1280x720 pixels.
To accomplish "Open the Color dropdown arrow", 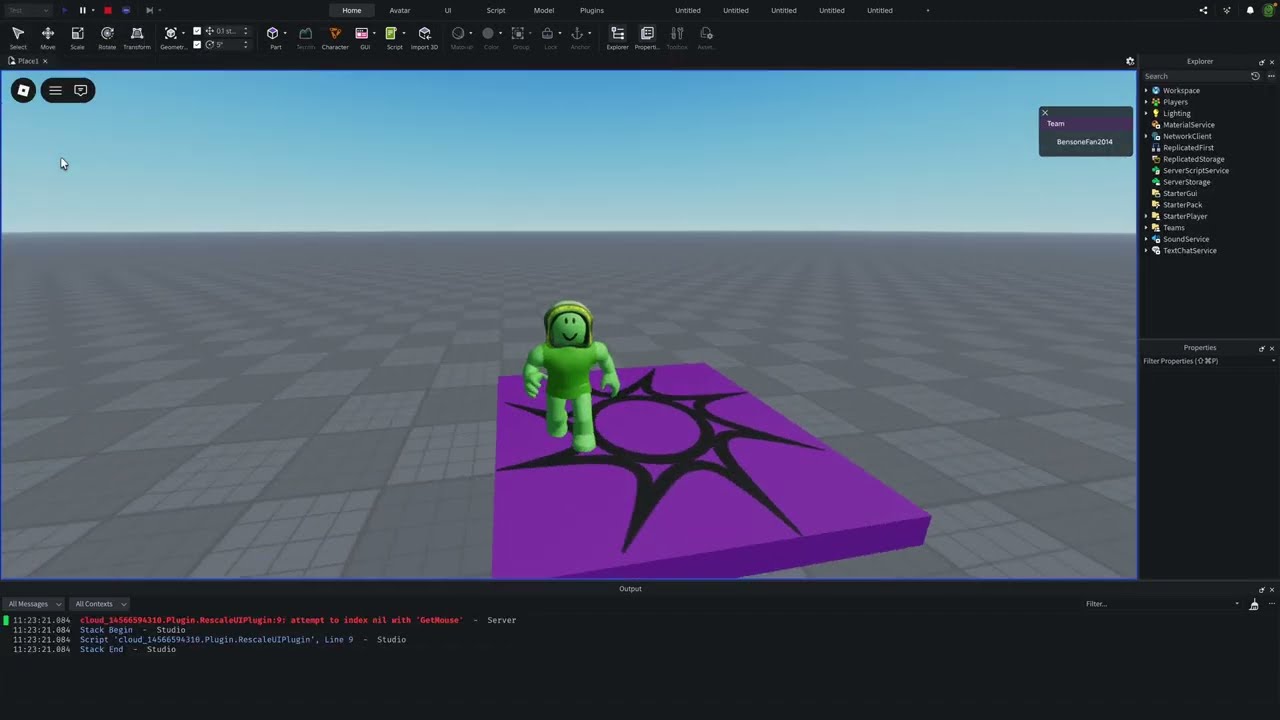I will (x=500, y=33).
